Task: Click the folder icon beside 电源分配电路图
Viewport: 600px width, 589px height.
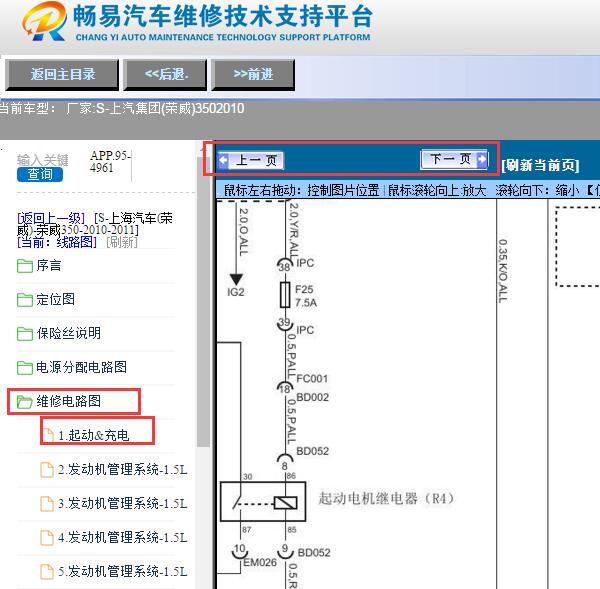Action: [x=24, y=368]
